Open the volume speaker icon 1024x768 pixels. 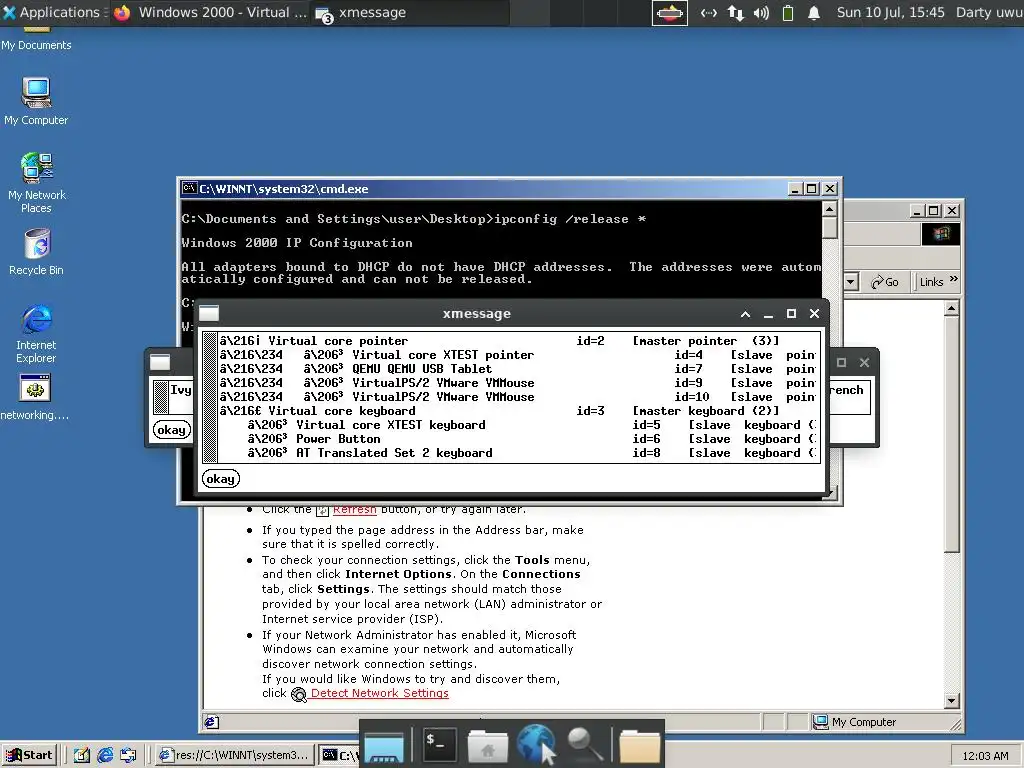point(761,12)
